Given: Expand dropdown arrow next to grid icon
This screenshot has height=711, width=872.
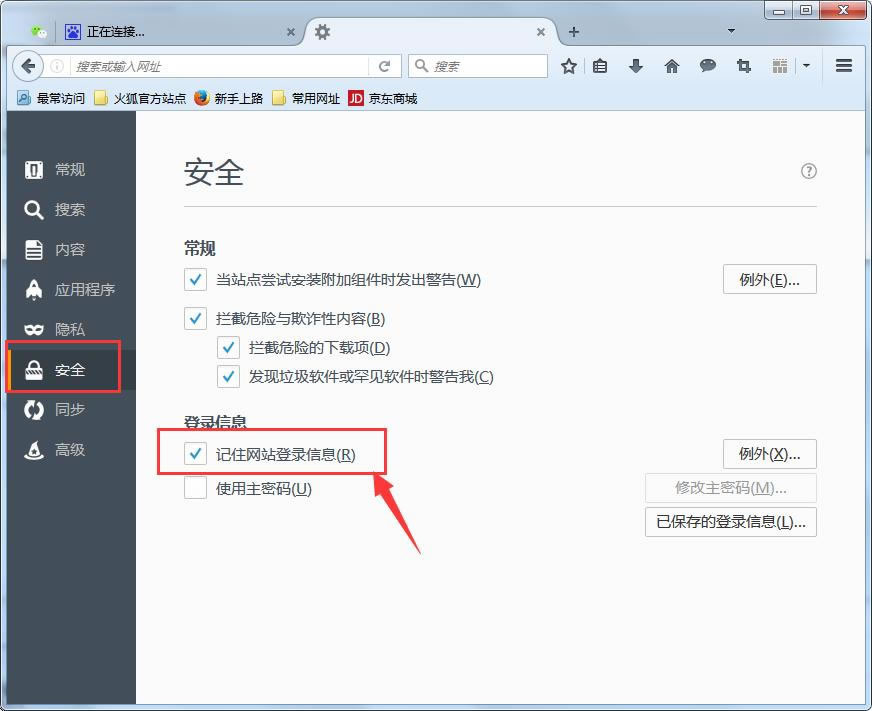Looking at the screenshot, I should [x=806, y=66].
